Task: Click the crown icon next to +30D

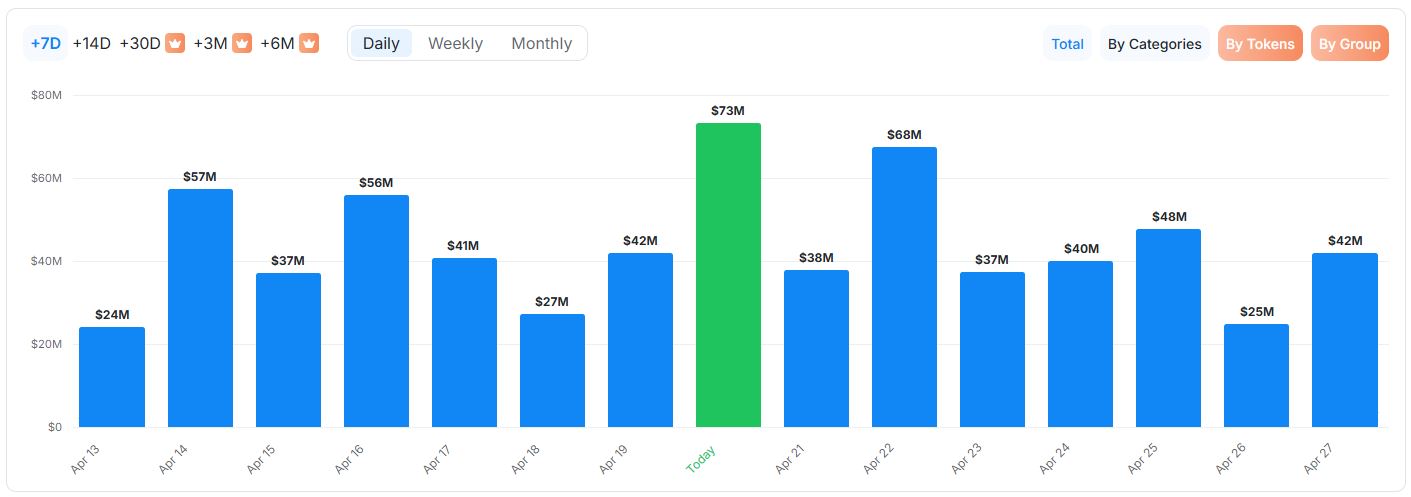Action: [175, 44]
